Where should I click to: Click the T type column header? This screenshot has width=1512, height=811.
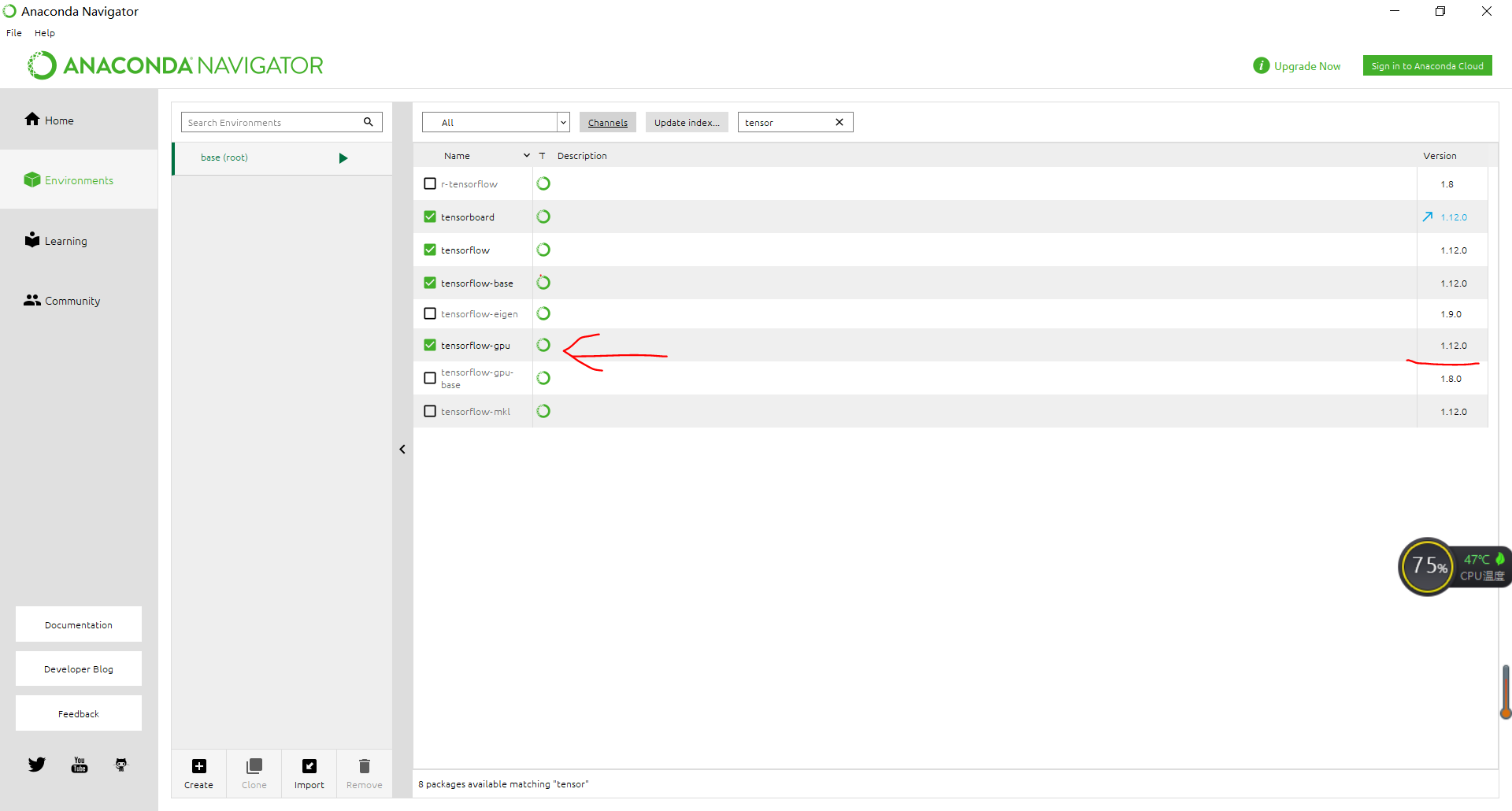pos(543,156)
